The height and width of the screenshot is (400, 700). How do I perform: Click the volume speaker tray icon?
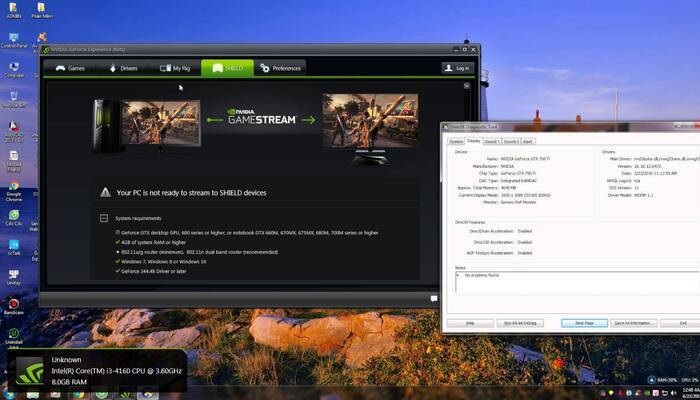674,393
